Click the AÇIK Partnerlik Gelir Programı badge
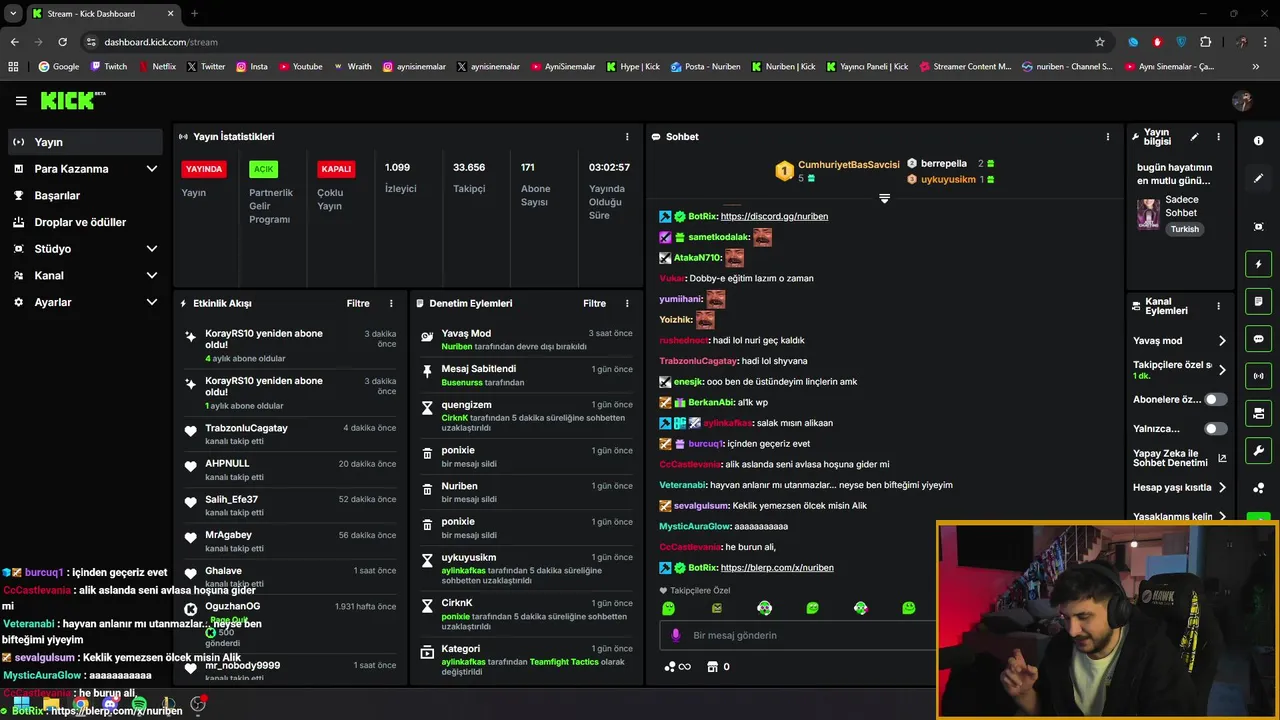The height and width of the screenshot is (720, 1280). pos(263,169)
